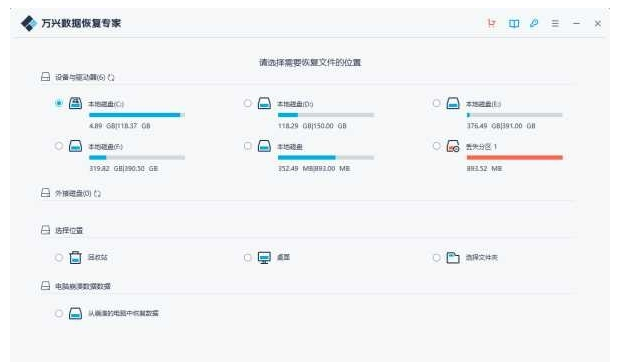
Task: Click the local disk (D:) drive icon
Action: (x=264, y=103)
